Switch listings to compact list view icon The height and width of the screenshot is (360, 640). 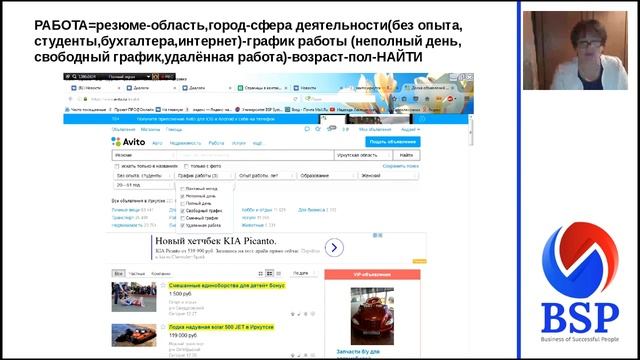(x=279, y=273)
